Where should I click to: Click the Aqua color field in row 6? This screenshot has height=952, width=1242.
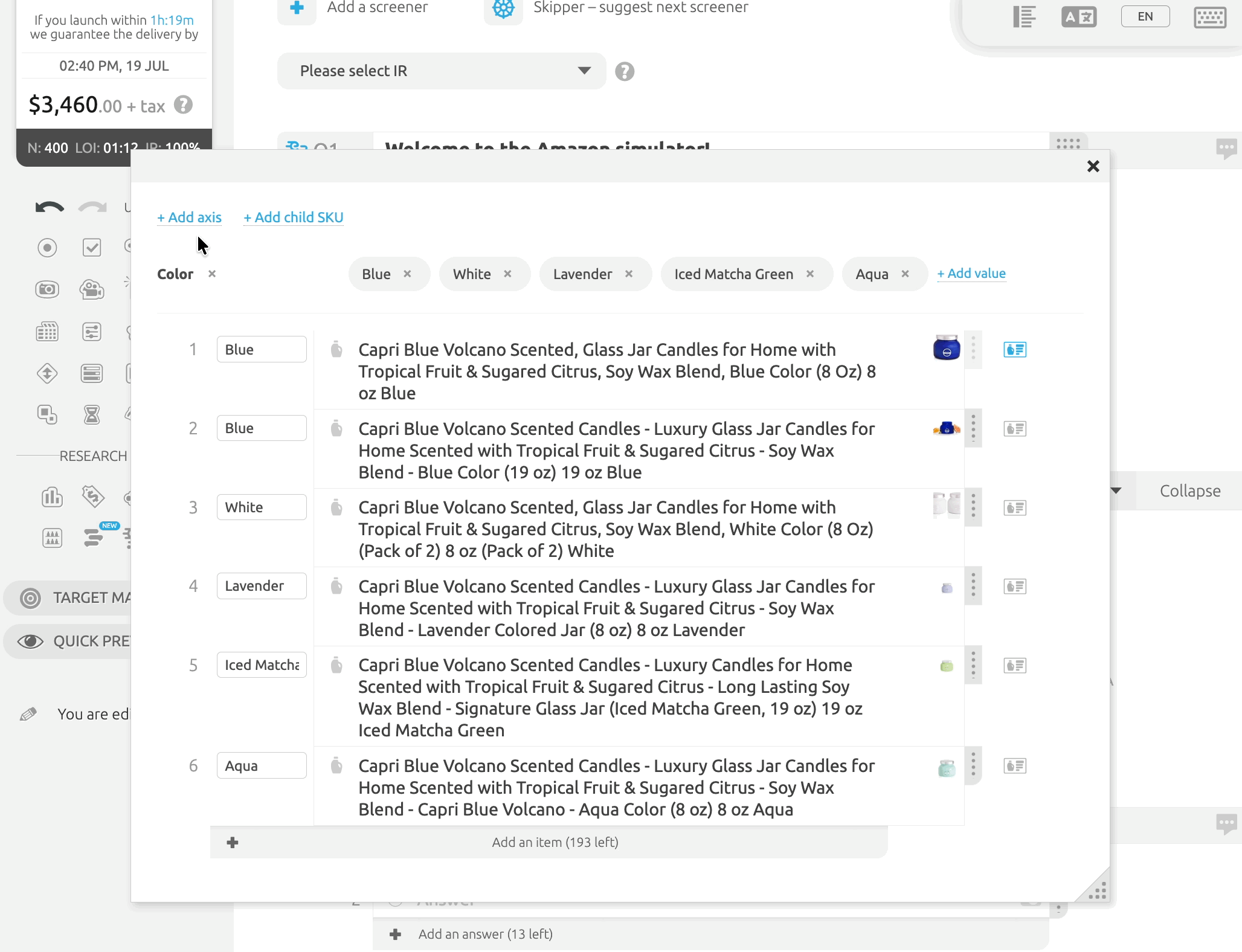click(262, 766)
